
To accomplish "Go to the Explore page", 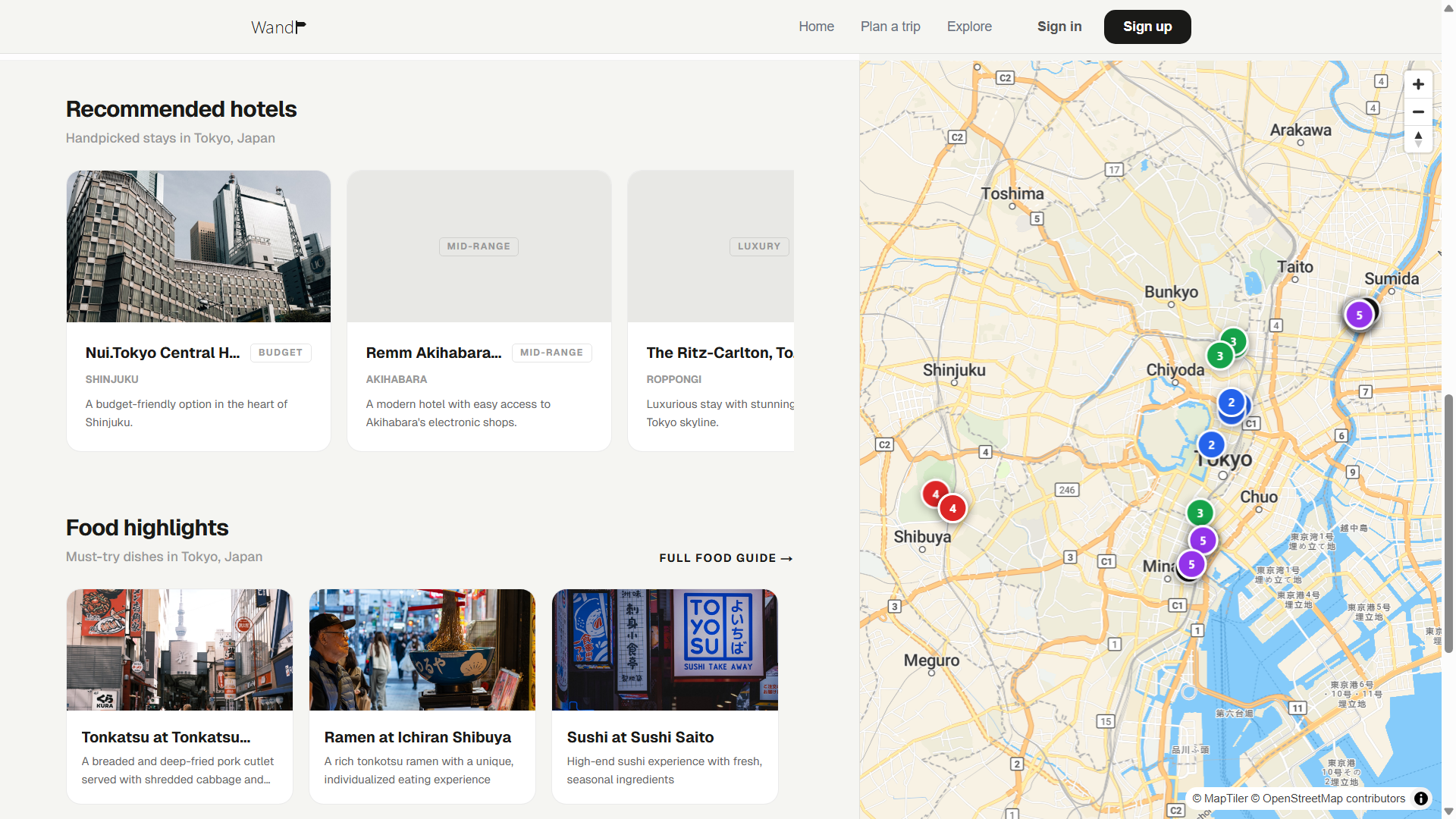I will click(969, 27).
